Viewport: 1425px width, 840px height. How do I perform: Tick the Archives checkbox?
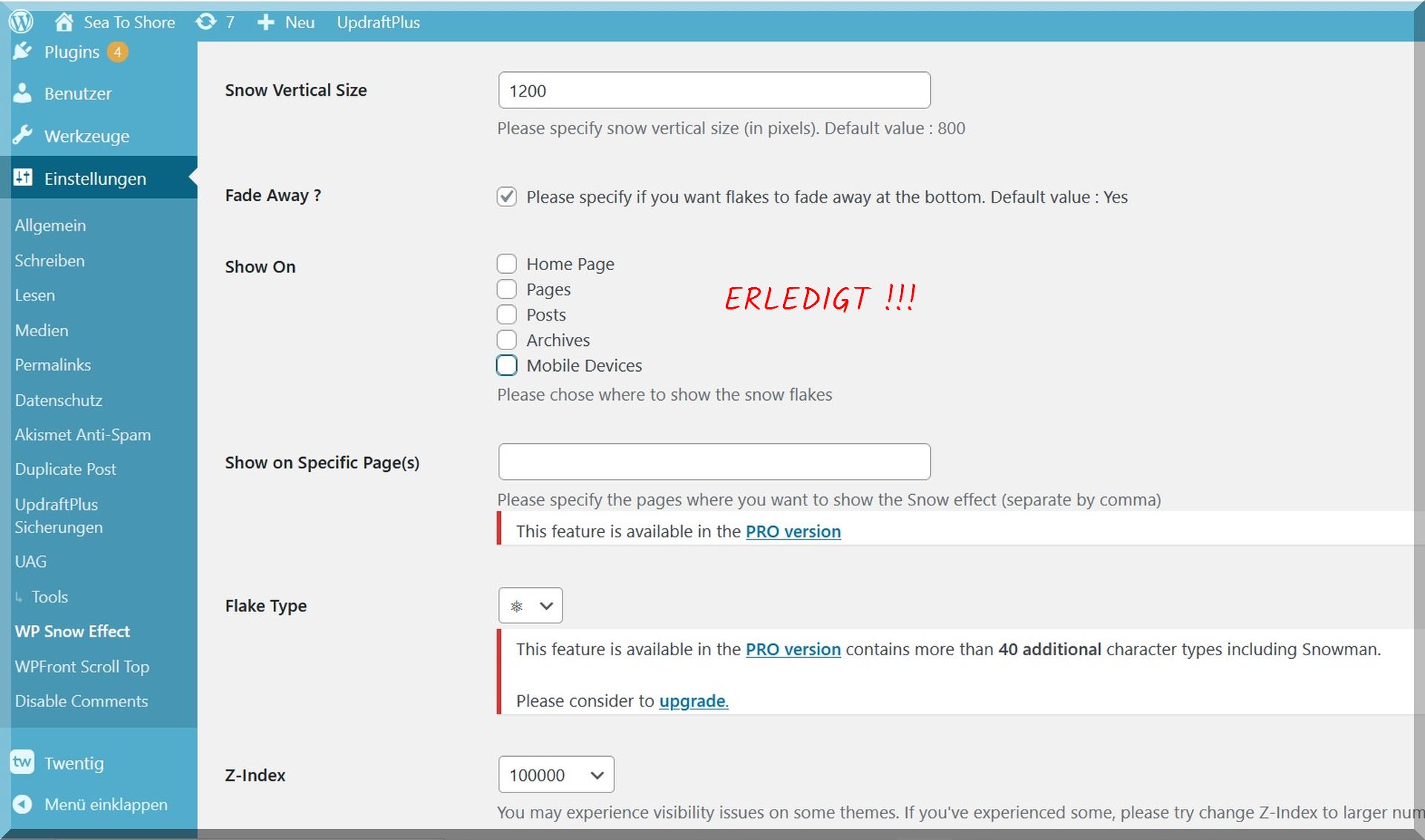coord(507,340)
